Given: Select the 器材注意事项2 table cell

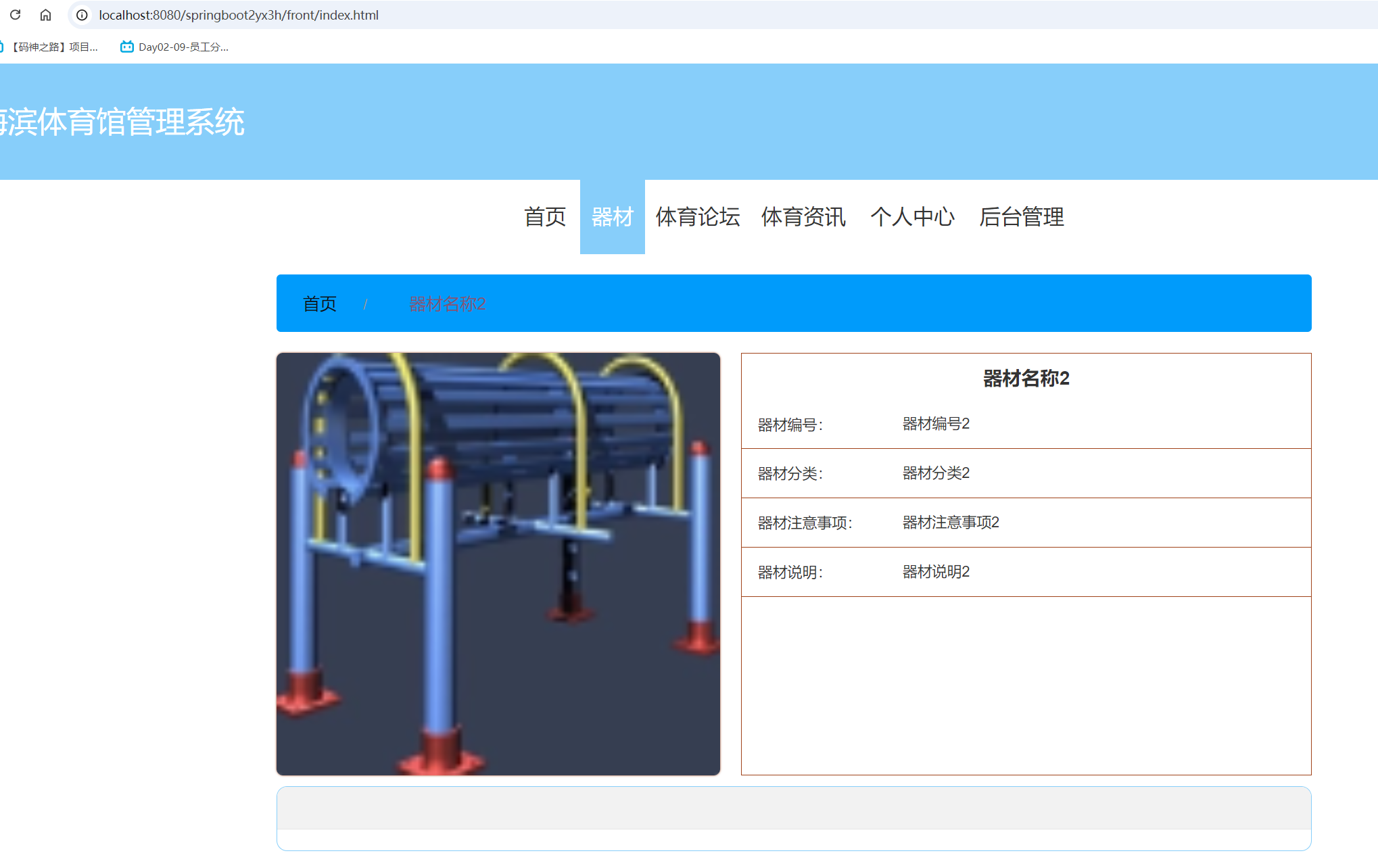Looking at the screenshot, I should coord(949,522).
